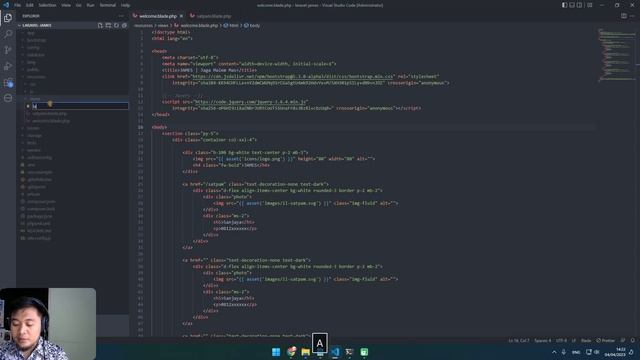
Task: Click the Collapse Folders icon in Explorer
Action: coord(124,25)
